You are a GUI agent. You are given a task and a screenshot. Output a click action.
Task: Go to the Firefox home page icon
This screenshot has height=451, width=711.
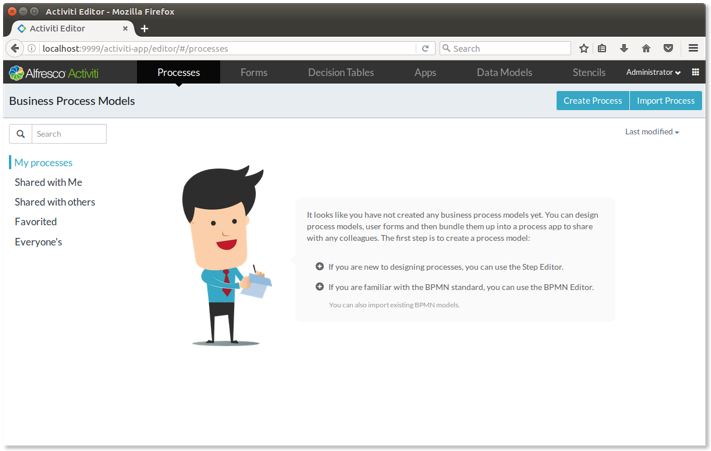coord(646,48)
